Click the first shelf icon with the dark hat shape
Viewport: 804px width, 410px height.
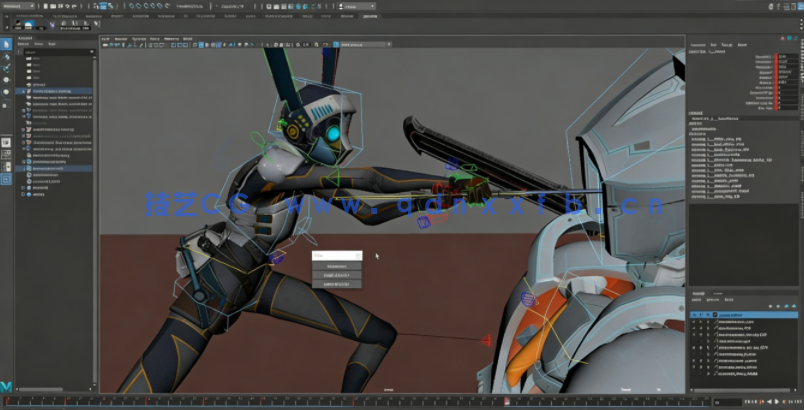coord(19,24)
